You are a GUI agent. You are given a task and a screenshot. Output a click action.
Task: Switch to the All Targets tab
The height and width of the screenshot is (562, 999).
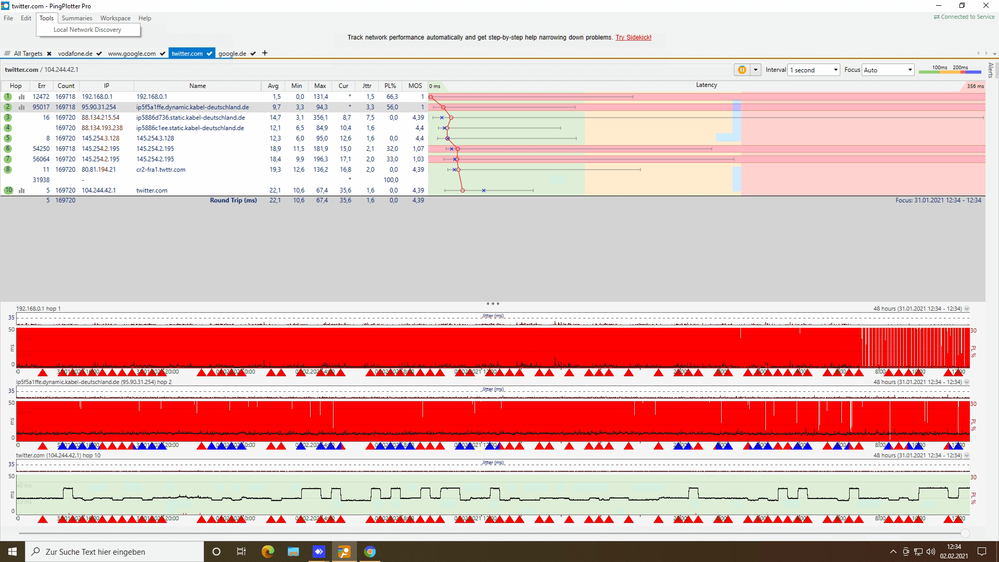click(x=28, y=54)
